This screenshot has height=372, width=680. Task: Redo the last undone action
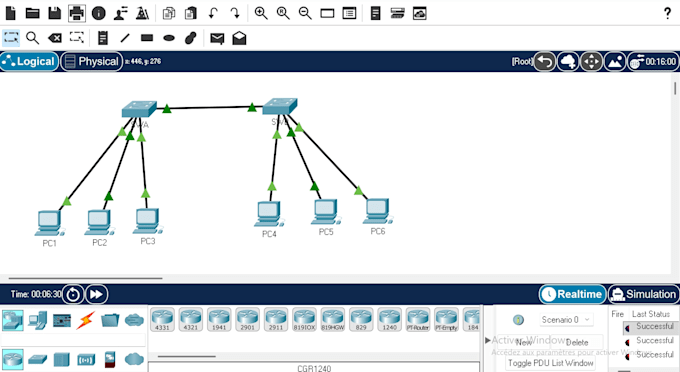click(x=235, y=13)
